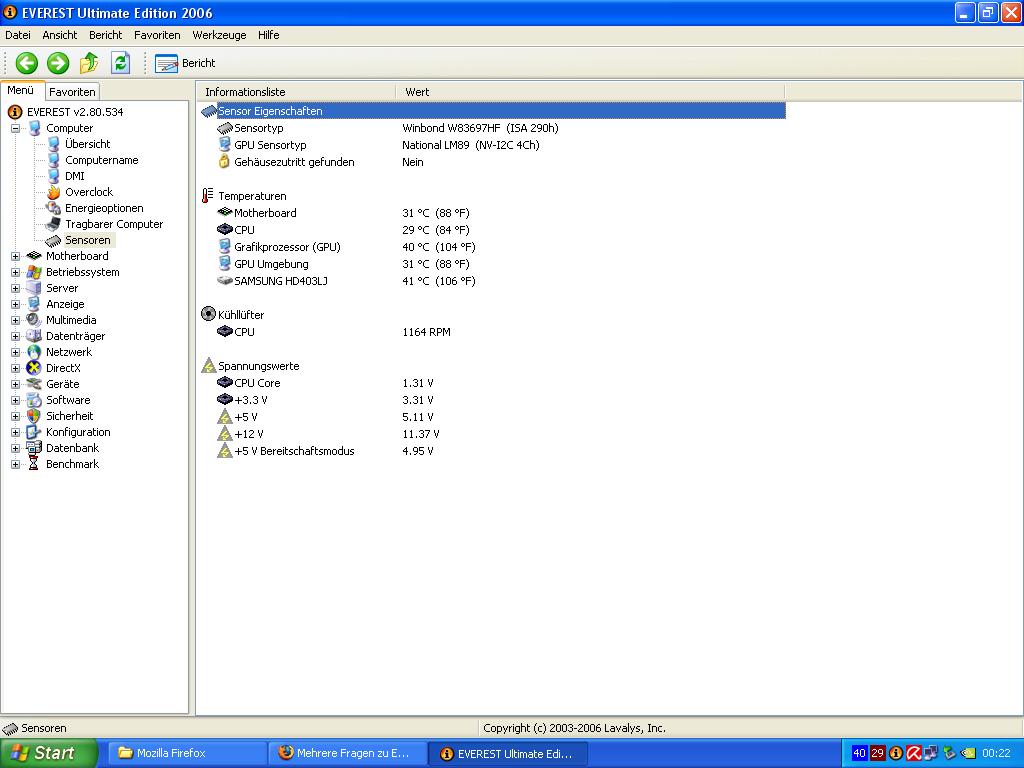Expand the Betriebssystem tree node
1024x768 pixels.
[x=16, y=272]
